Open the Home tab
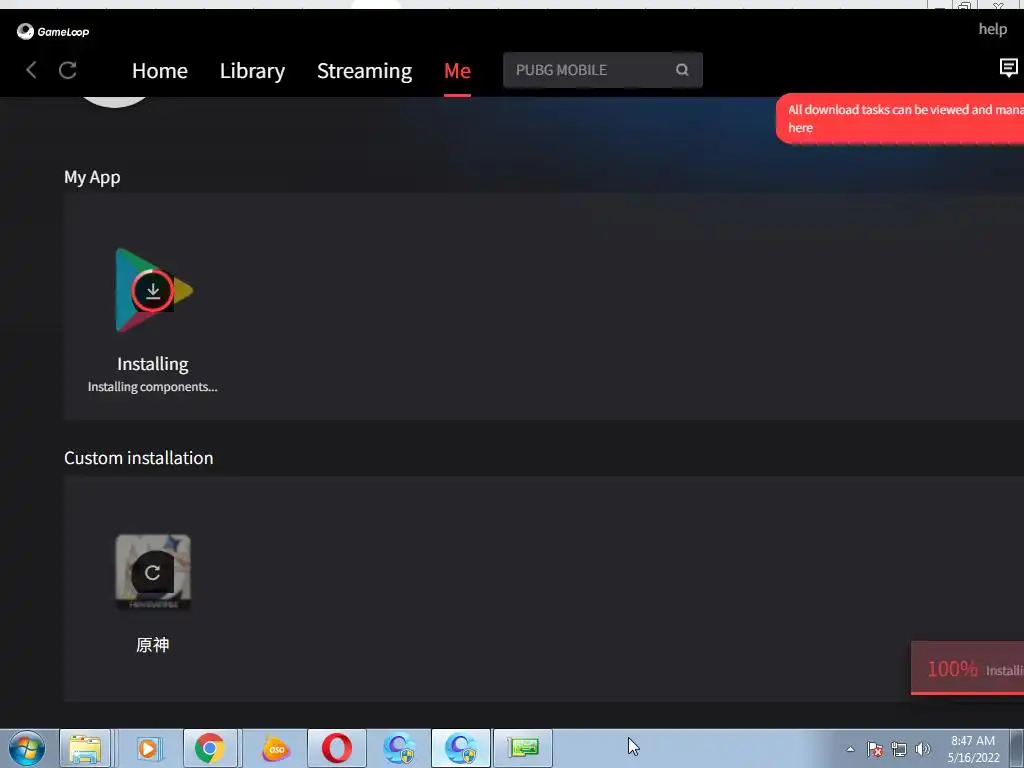1024x768 pixels. pyautogui.click(x=160, y=71)
